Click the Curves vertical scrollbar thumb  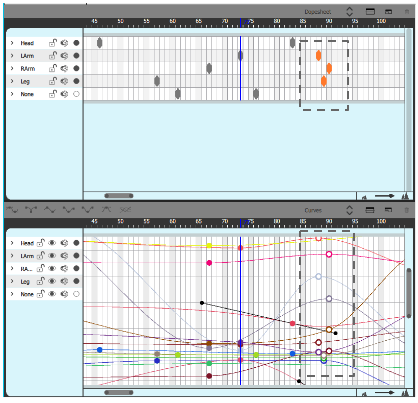tap(409, 293)
